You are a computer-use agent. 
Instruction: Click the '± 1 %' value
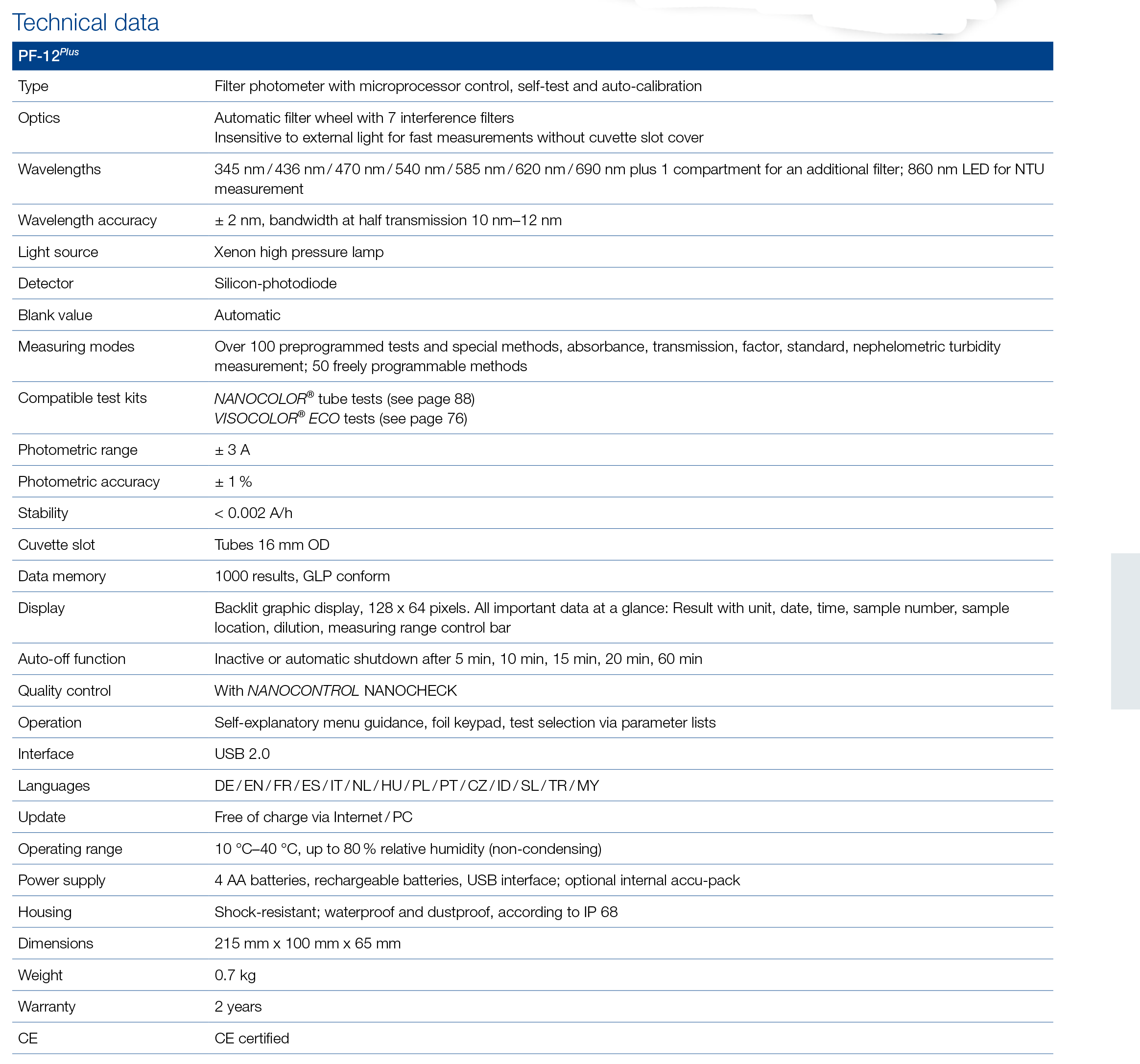234,481
